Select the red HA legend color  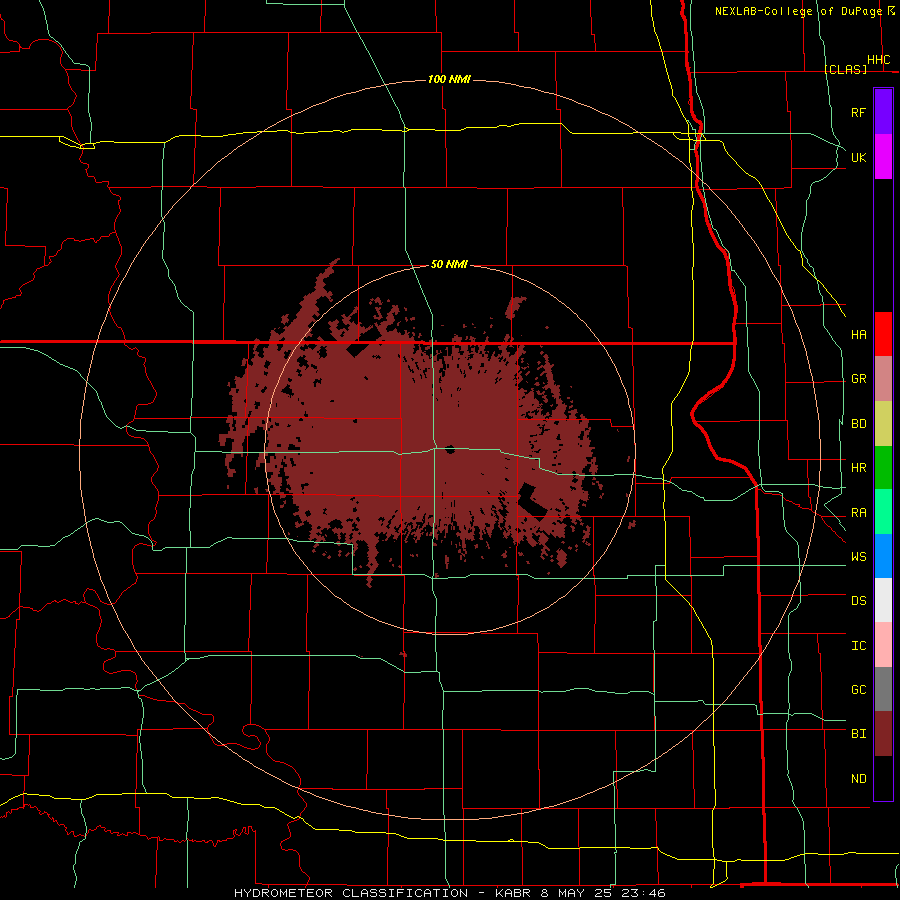[883, 334]
